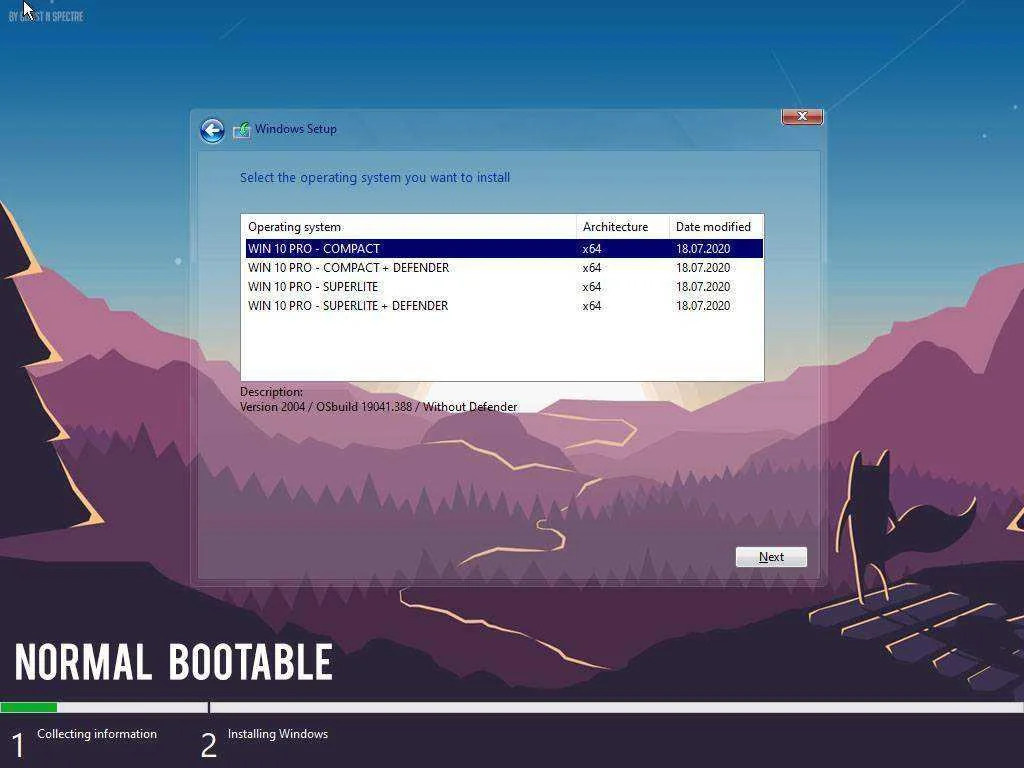Click the Windows Setup title text

tap(296, 129)
